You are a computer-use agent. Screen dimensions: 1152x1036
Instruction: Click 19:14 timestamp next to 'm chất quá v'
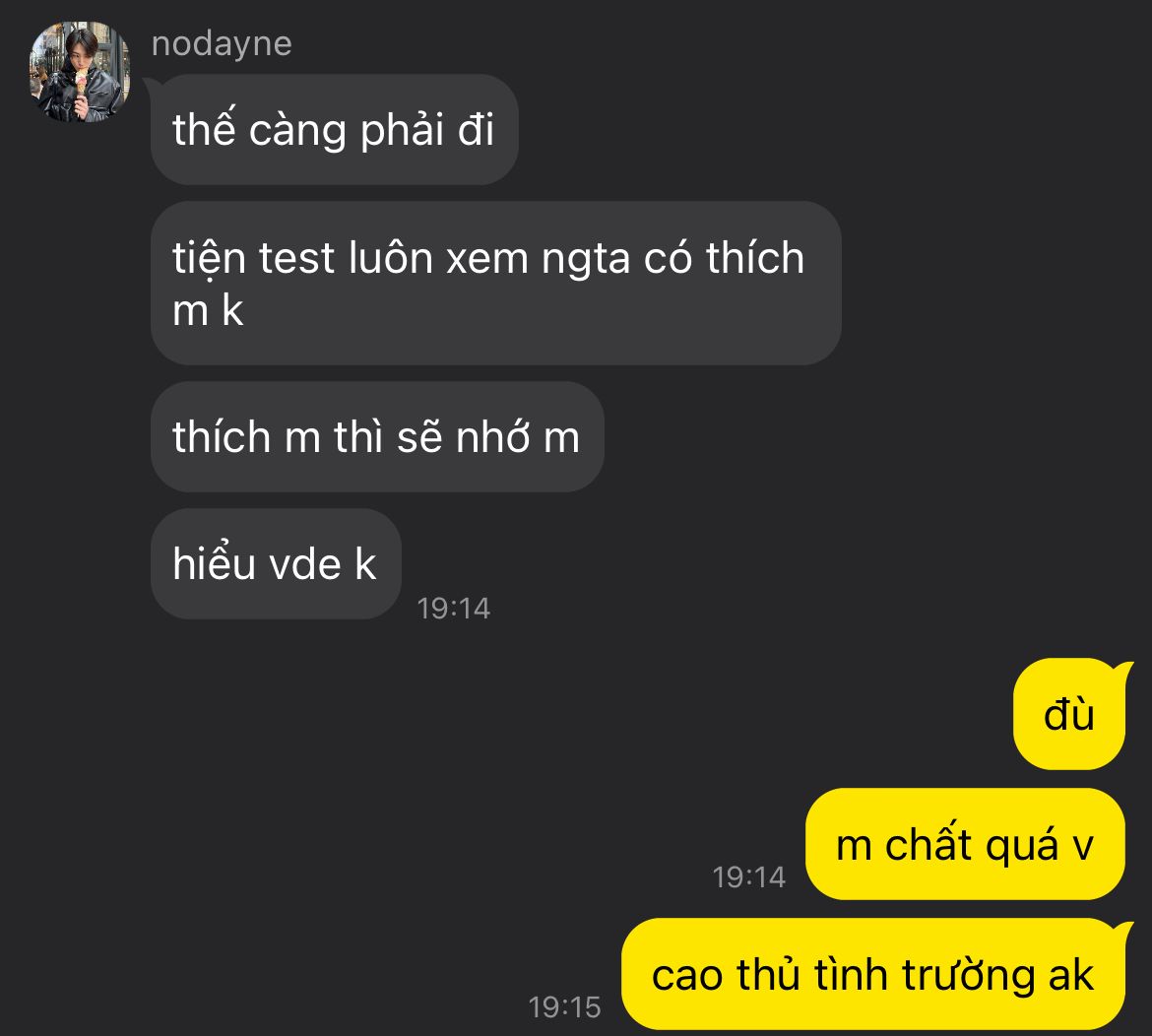tap(748, 876)
